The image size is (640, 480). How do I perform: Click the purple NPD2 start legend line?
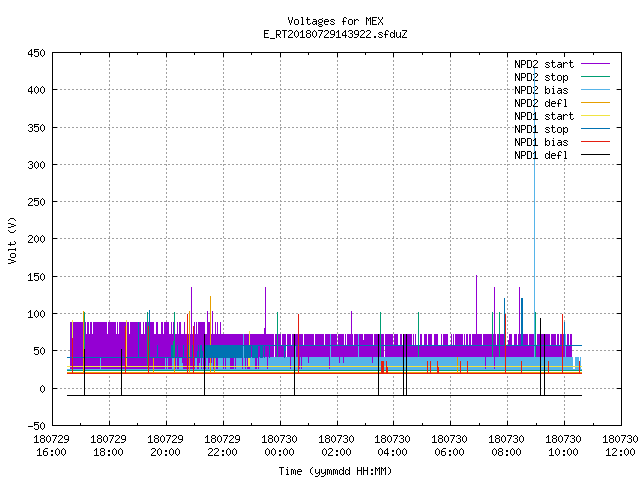click(x=595, y=64)
